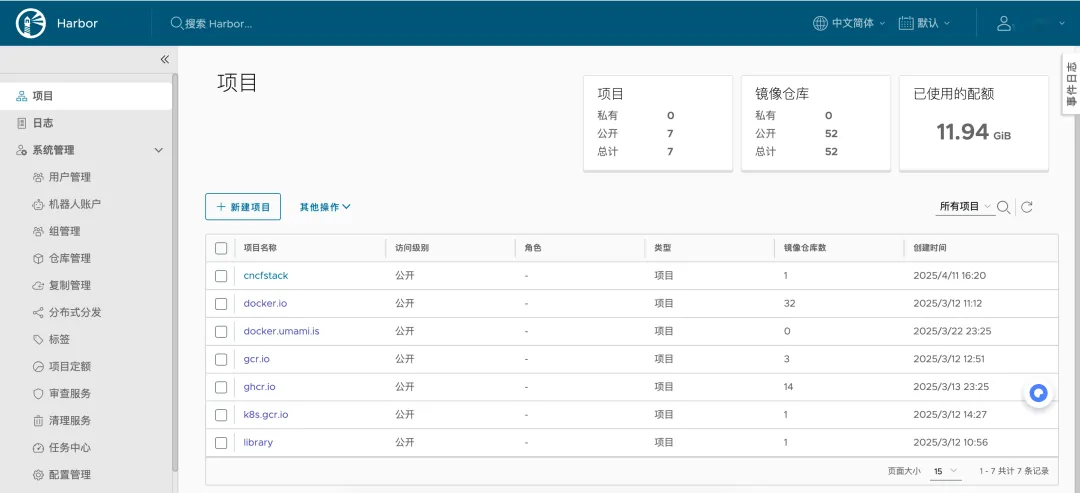Image resolution: width=1080 pixels, height=493 pixels.
Task: Expand the 其他操作 dropdown
Action: pyautogui.click(x=325, y=207)
